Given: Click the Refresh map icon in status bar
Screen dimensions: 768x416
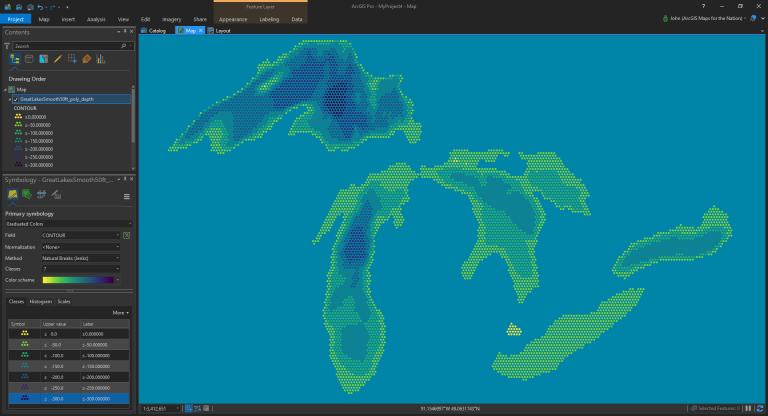Looking at the screenshot, I should coord(760,408).
